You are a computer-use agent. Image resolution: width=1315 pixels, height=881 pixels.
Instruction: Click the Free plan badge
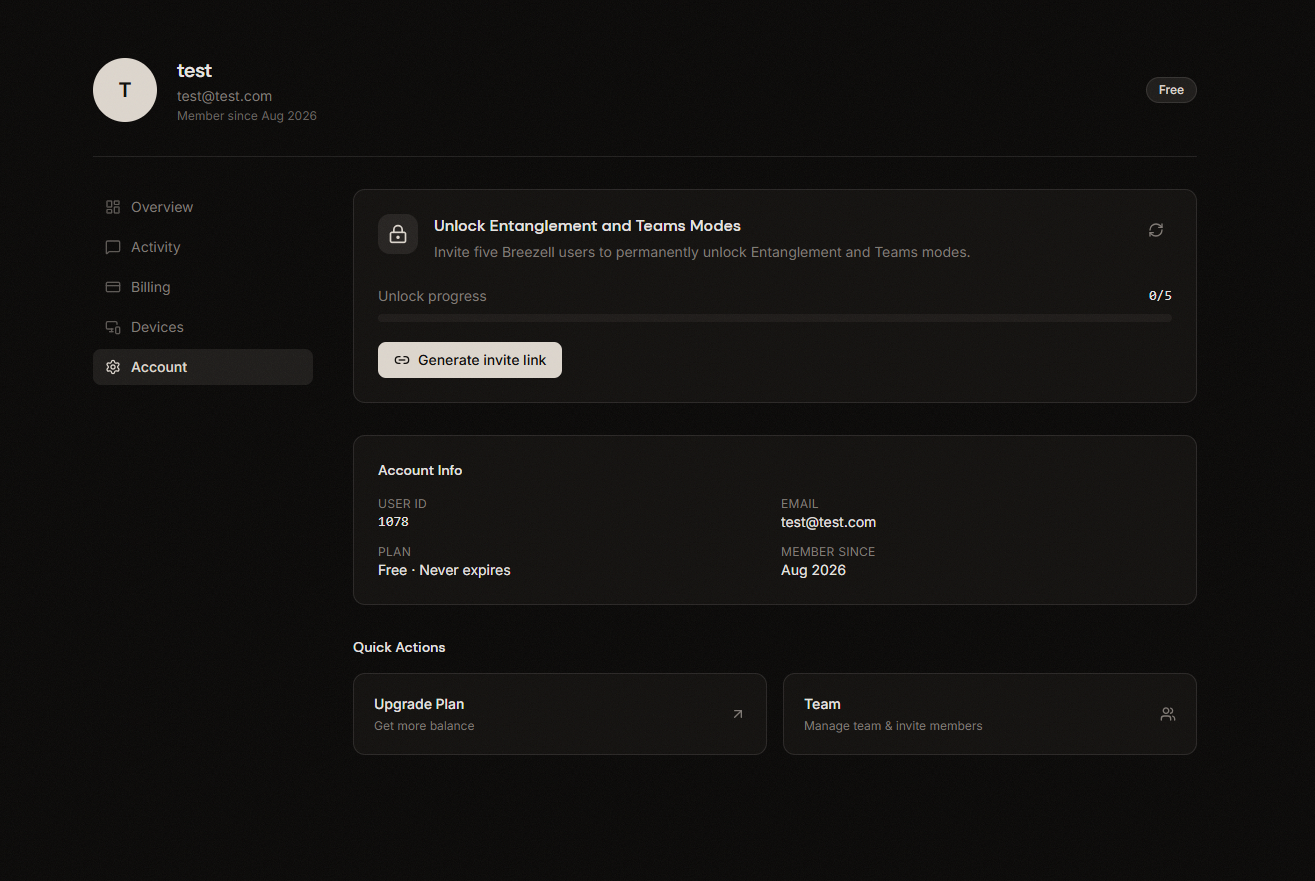tap(1171, 90)
